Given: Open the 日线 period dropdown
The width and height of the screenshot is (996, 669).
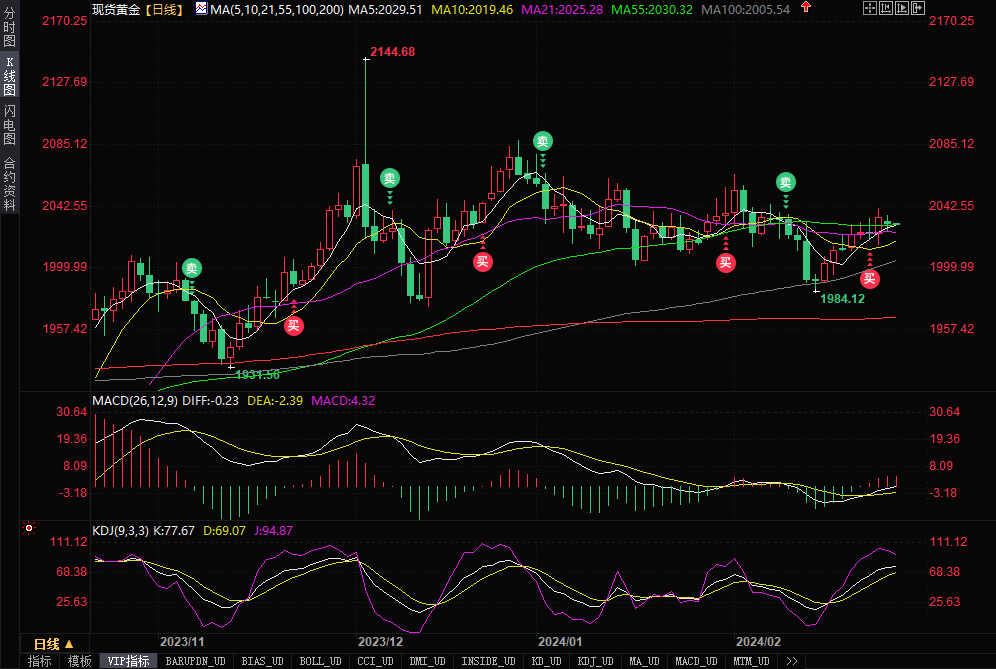Looking at the screenshot, I should (47, 643).
